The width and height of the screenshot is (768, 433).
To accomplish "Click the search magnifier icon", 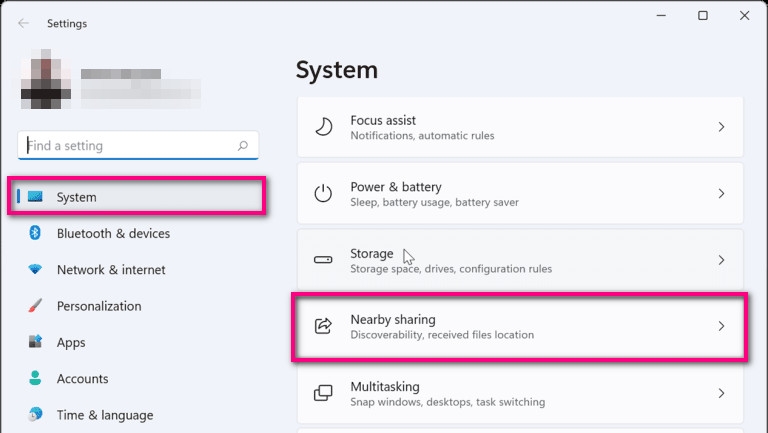I will [242, 145].
